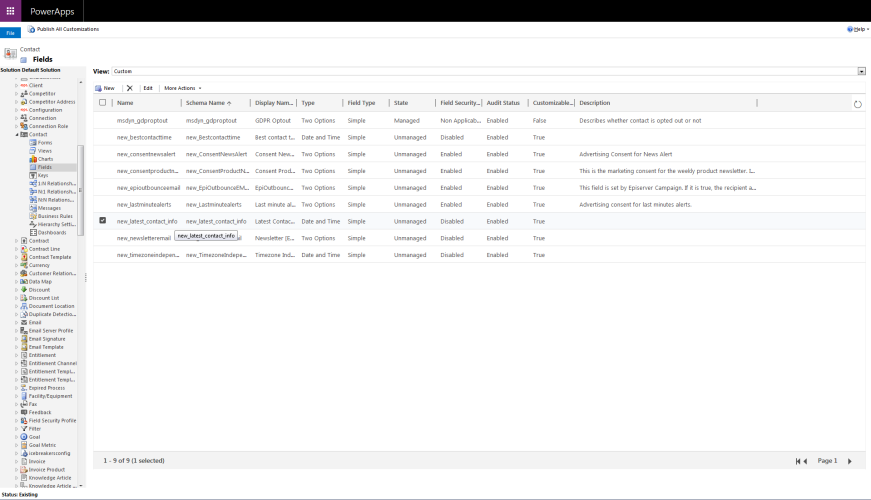Open the File menu
This screenshot has width=871, height=500.
(x=10, y=33)
